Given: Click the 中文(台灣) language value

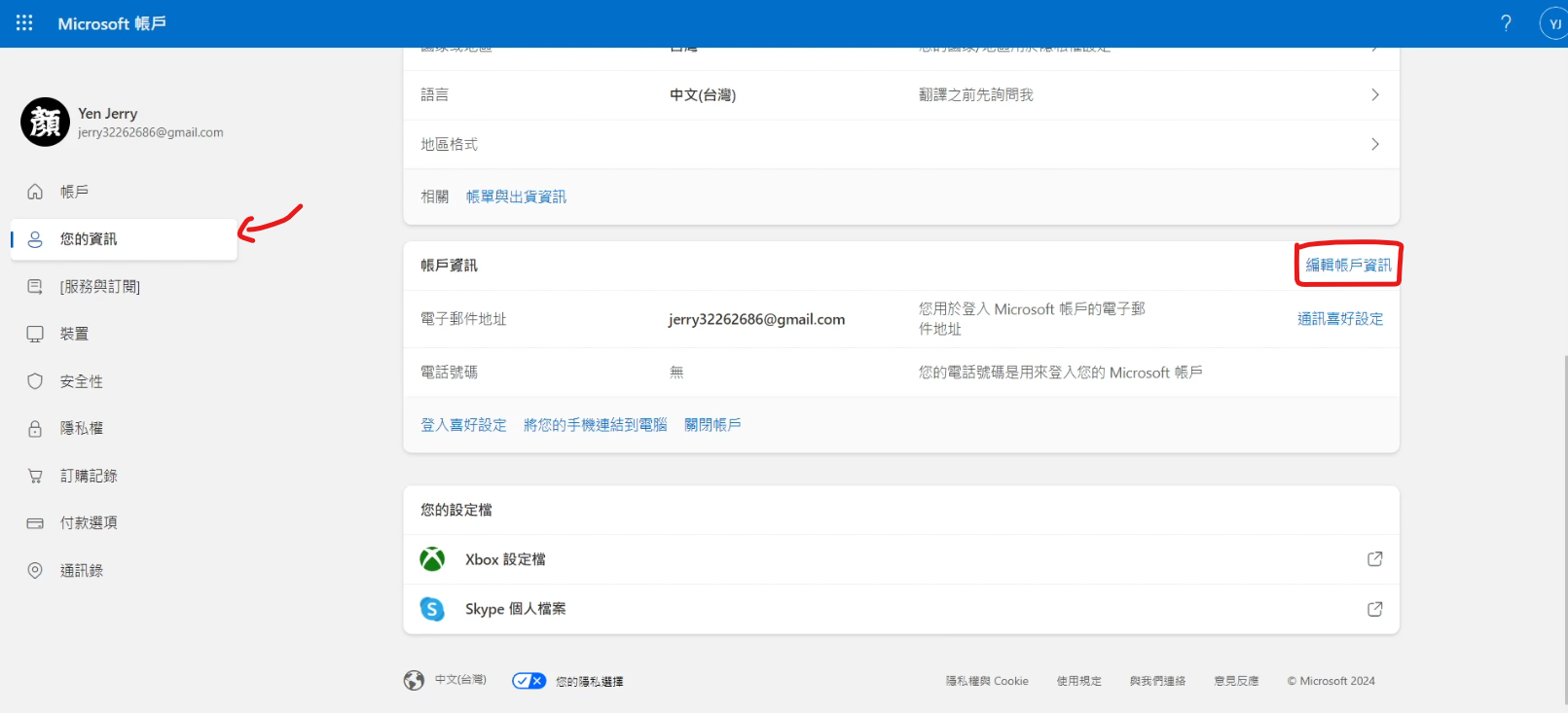Looking at the screenshot, I should pos(703,94).
